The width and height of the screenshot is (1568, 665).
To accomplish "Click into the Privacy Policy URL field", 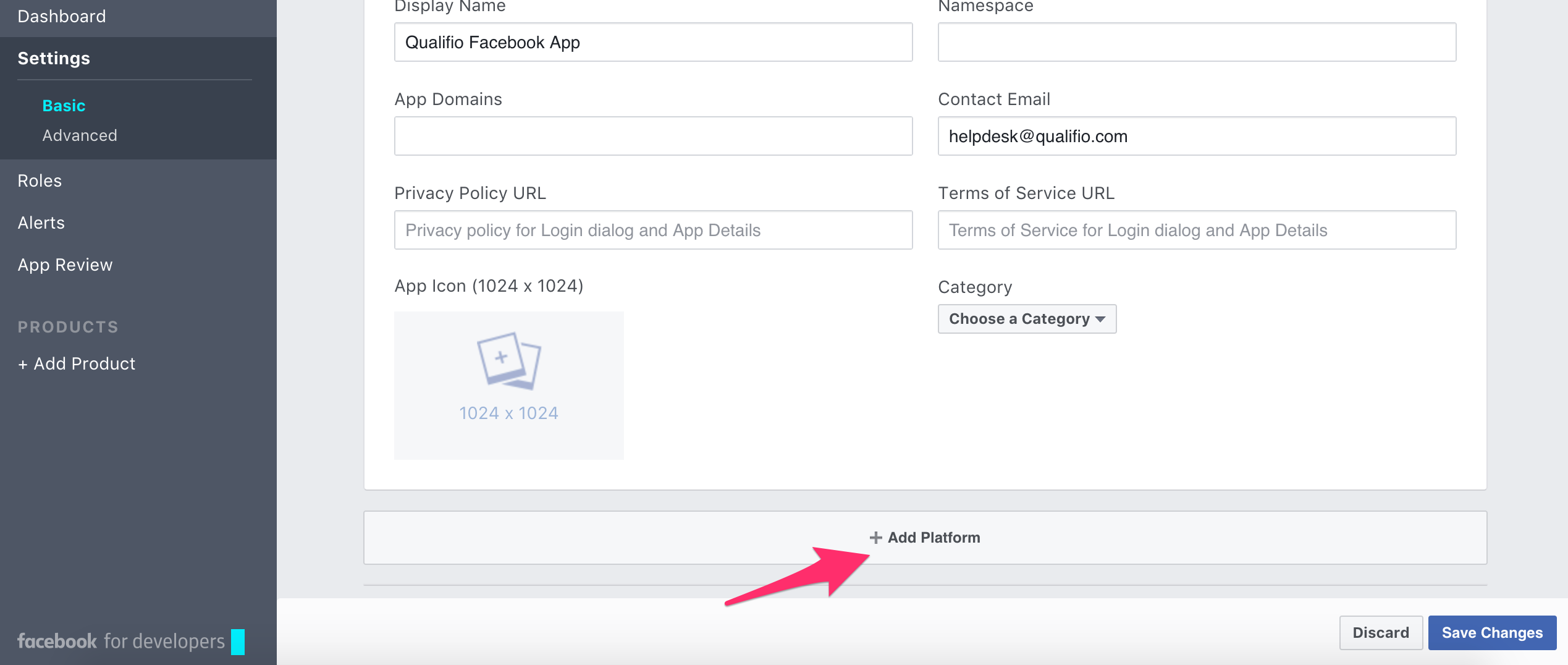I will [653, 230].
